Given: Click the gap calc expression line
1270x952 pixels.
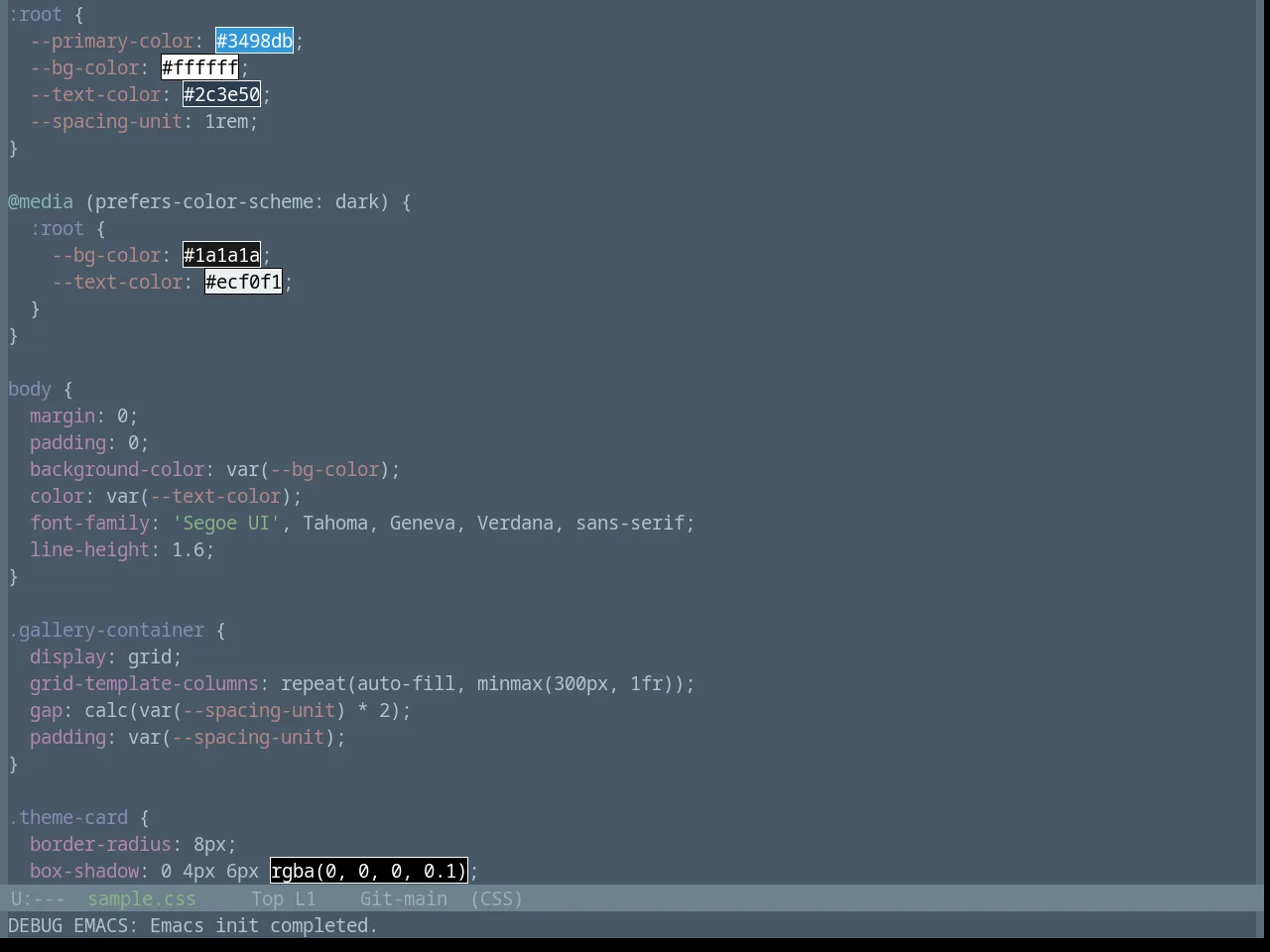Looking at the screenshot, I should [x=220, y=710].
